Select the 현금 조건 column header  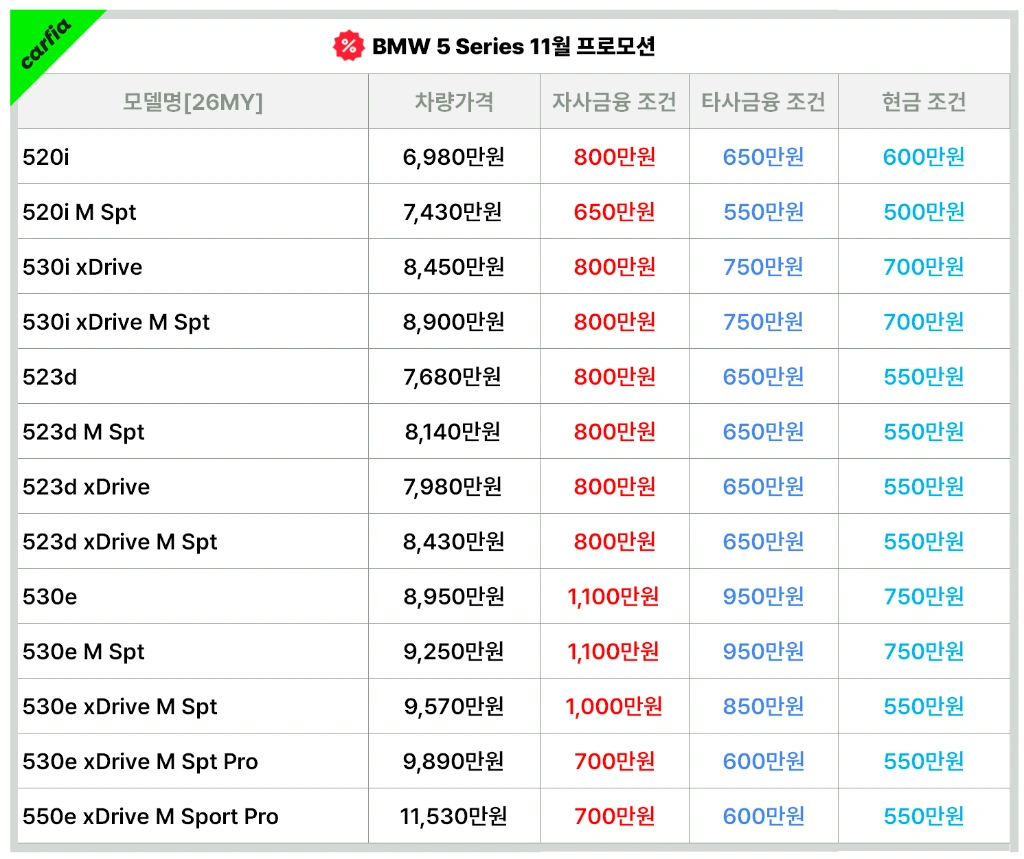tap(923, 102)
